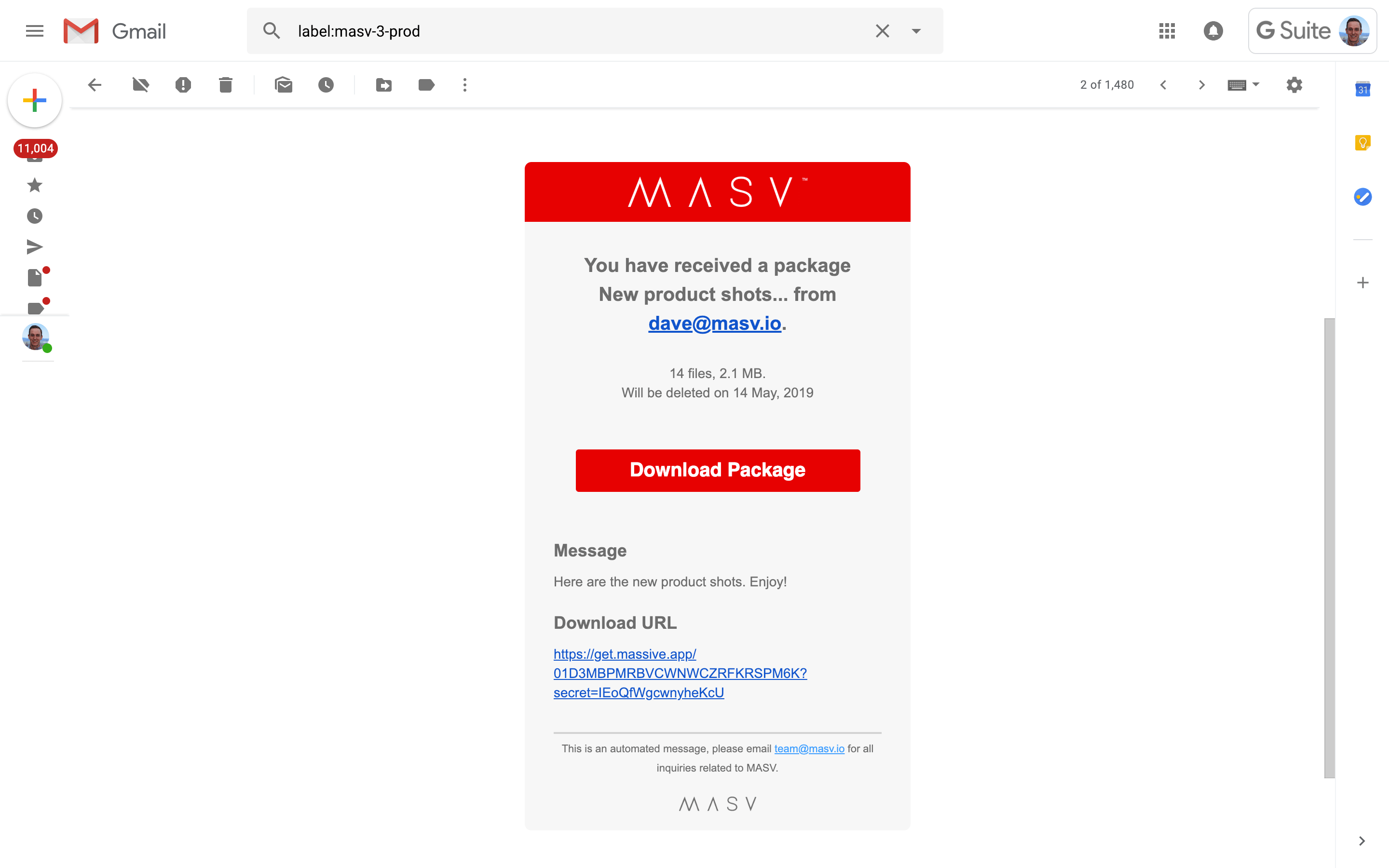
Task: Toggle the Gmail notification bell icon
Action: [x=1213, y=31]
